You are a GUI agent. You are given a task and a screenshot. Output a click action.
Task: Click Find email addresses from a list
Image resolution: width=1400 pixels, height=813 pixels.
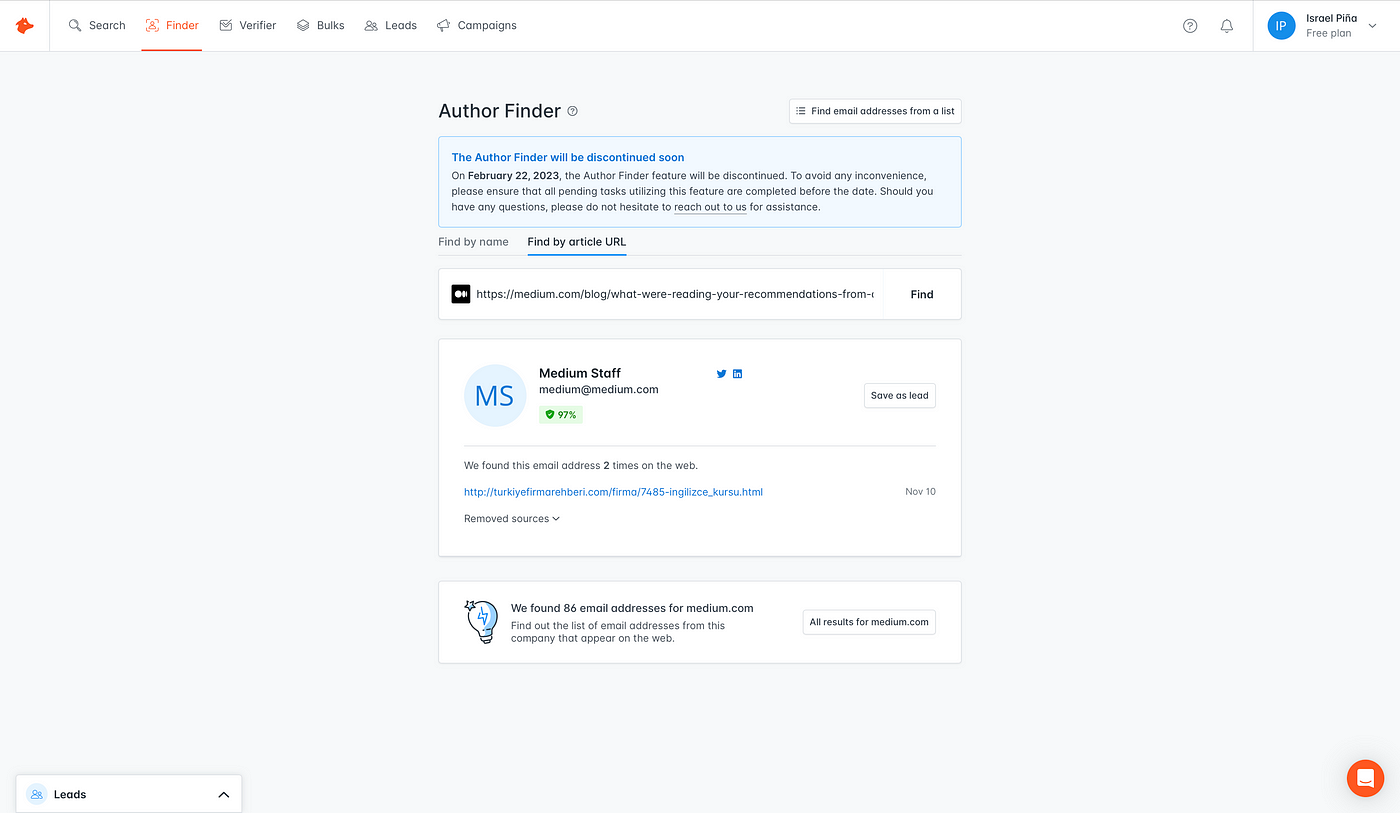click(875, 111)
